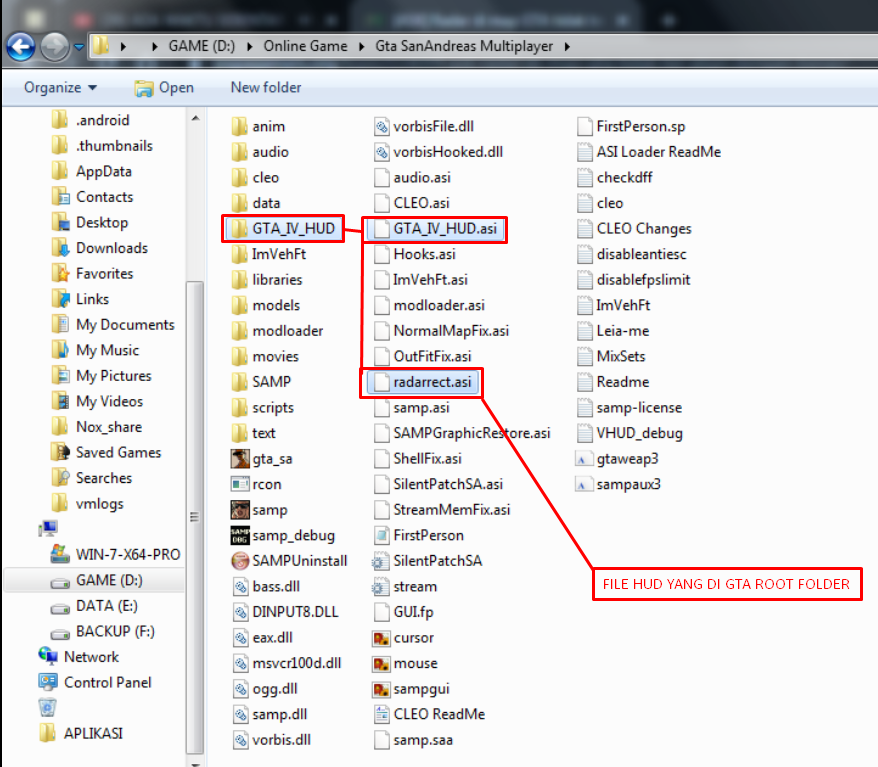Select the GAME (D:) breadcrumb

[202, 46]
